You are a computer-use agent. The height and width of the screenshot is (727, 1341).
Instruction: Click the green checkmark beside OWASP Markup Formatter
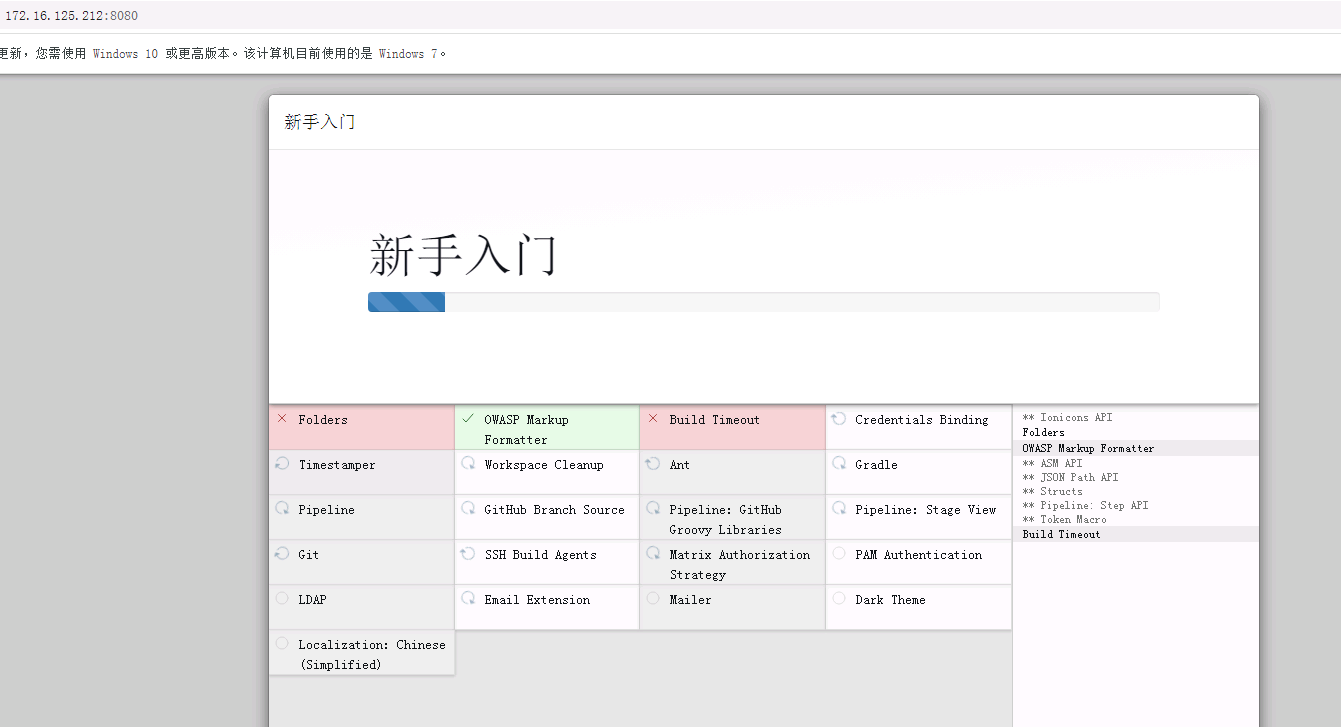coord(468,419)
